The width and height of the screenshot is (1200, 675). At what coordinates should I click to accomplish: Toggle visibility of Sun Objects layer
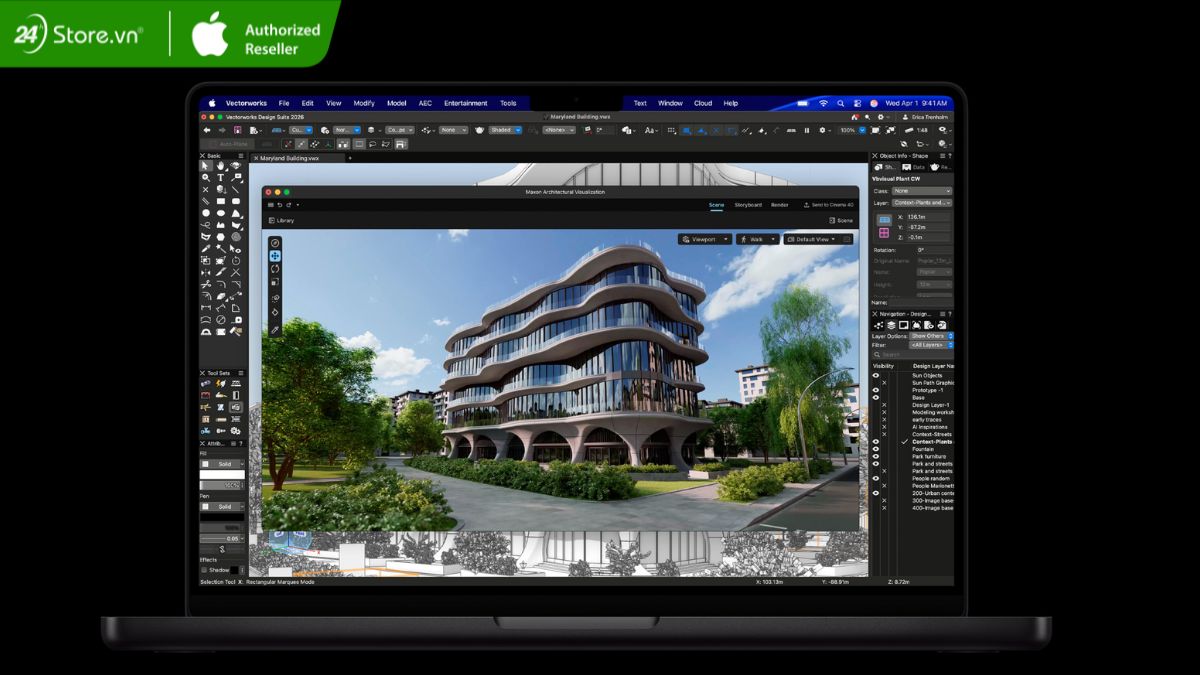point(876,375)
